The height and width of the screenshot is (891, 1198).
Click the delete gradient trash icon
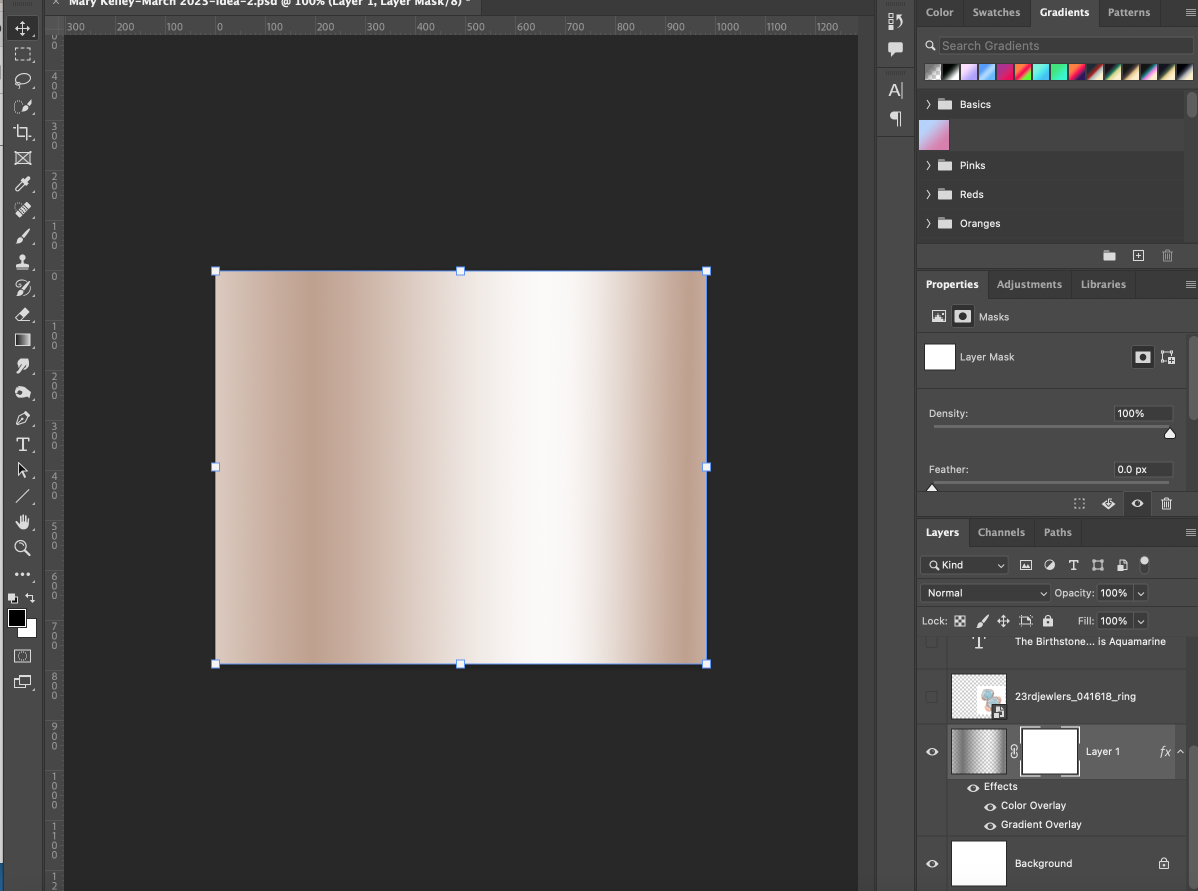point(1167,255)
